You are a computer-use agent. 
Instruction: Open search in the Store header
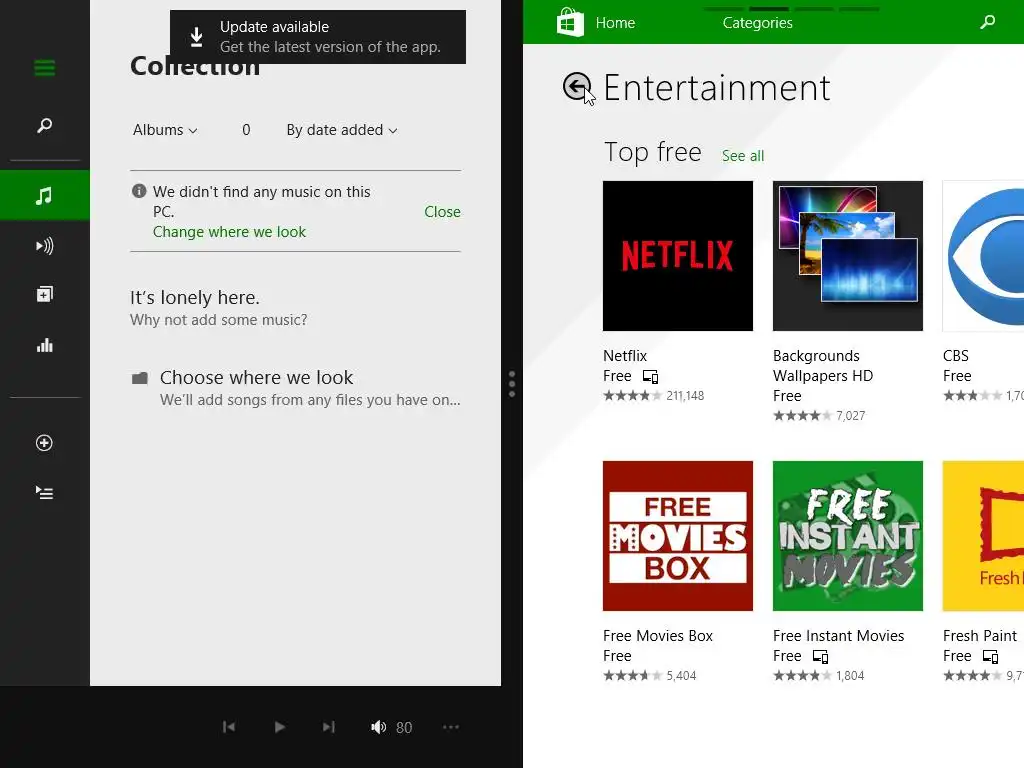tap(988, 22)
